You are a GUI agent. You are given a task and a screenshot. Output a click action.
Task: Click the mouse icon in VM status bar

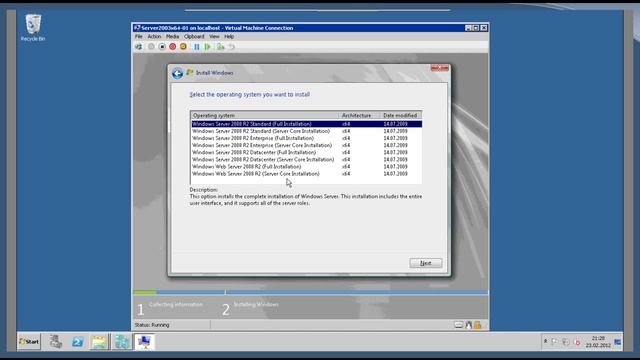click(x=469, y=325)
